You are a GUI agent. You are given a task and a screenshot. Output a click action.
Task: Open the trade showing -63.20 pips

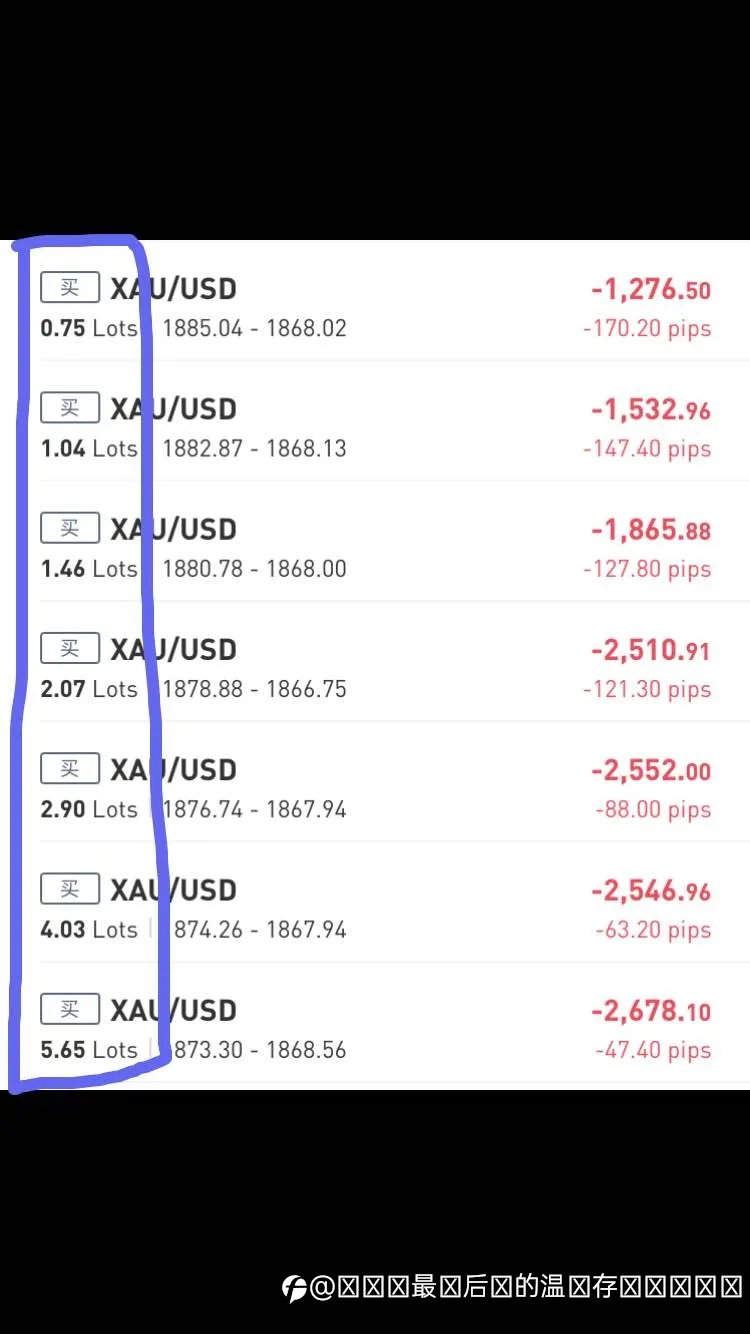tap(375, 902)
